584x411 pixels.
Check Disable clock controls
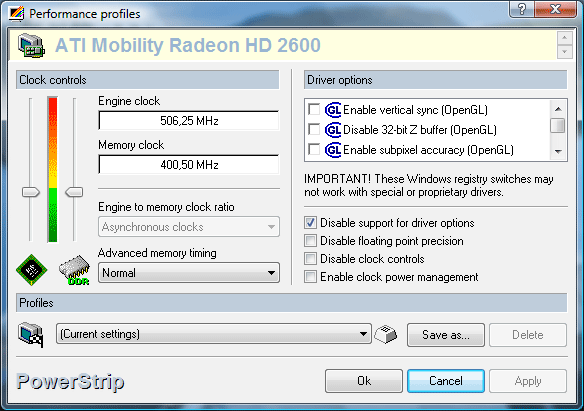(310, 259)
